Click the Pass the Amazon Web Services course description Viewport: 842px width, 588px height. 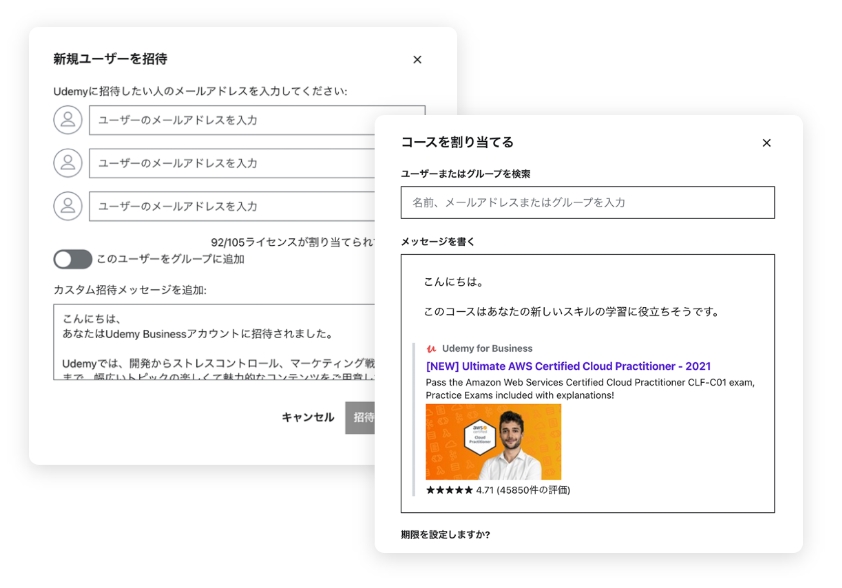590,389
